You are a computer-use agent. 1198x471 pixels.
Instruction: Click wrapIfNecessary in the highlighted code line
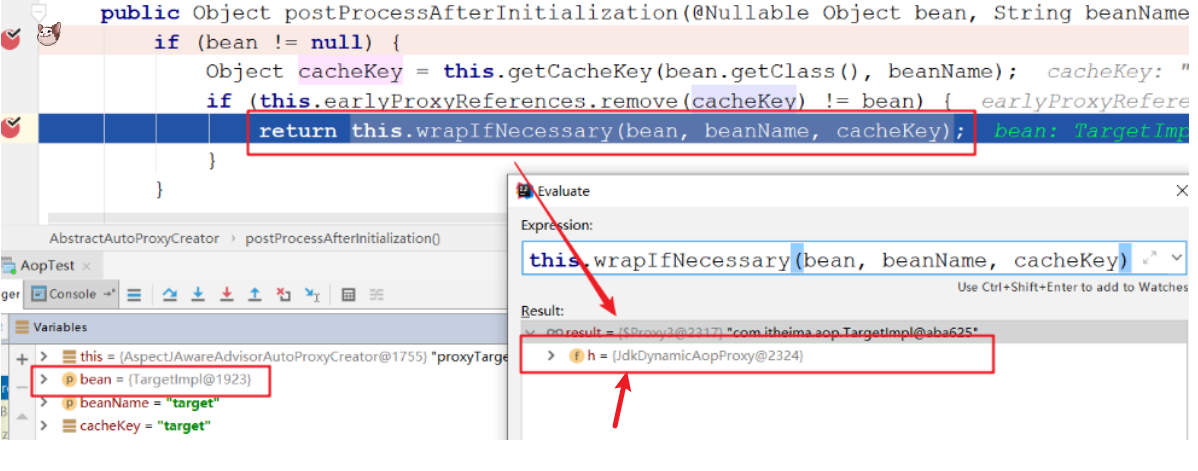pos(515,131)
